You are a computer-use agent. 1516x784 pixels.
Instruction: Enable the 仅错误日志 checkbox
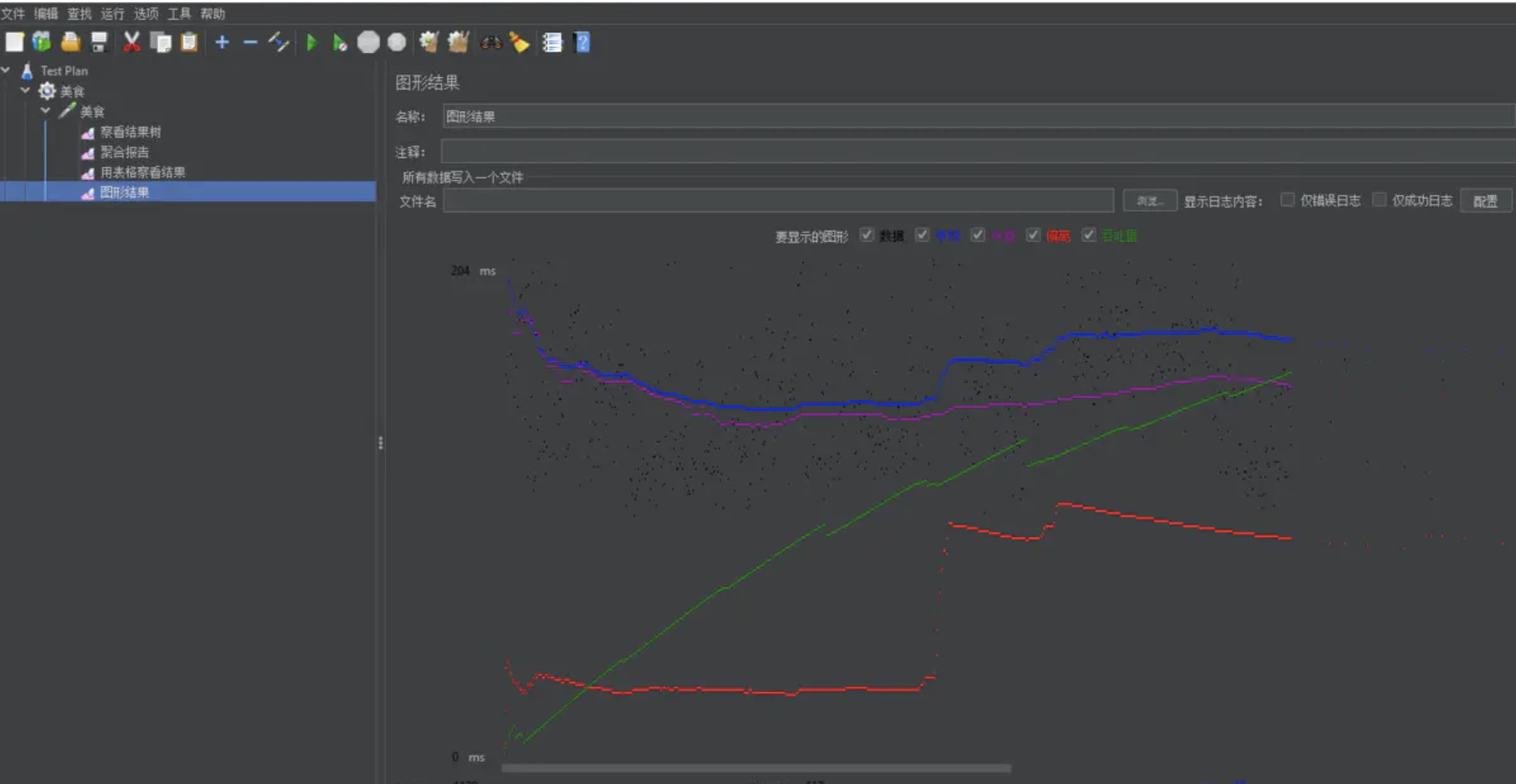(1287, 200)
